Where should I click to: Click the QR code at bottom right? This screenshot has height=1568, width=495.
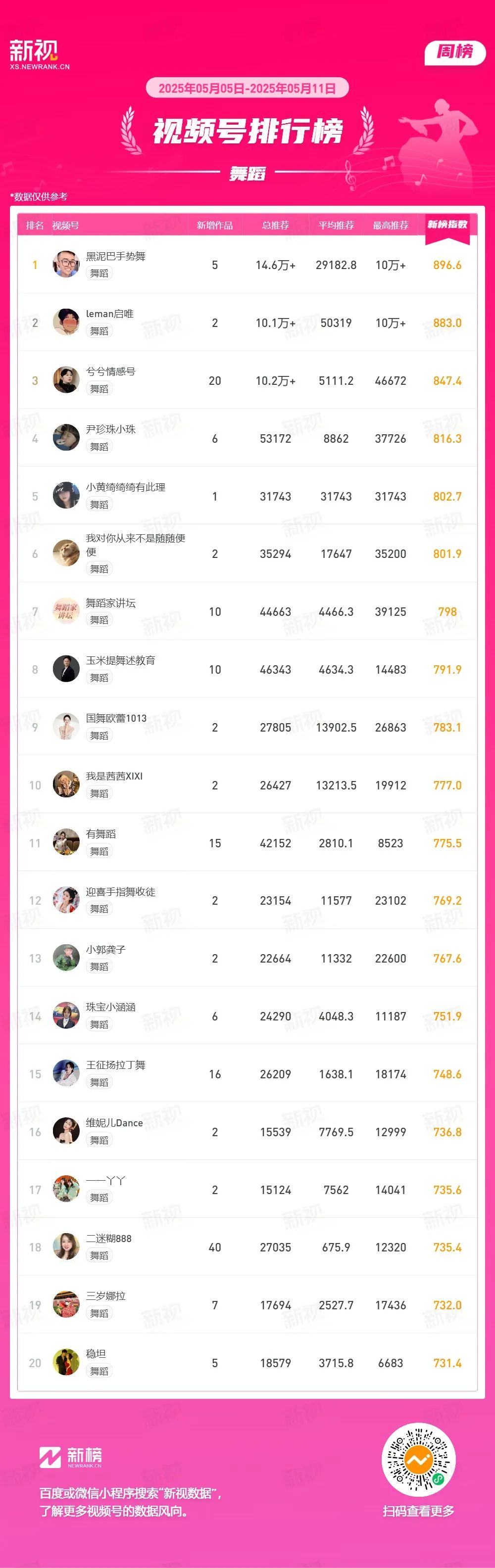click(x=418, y=1460)
